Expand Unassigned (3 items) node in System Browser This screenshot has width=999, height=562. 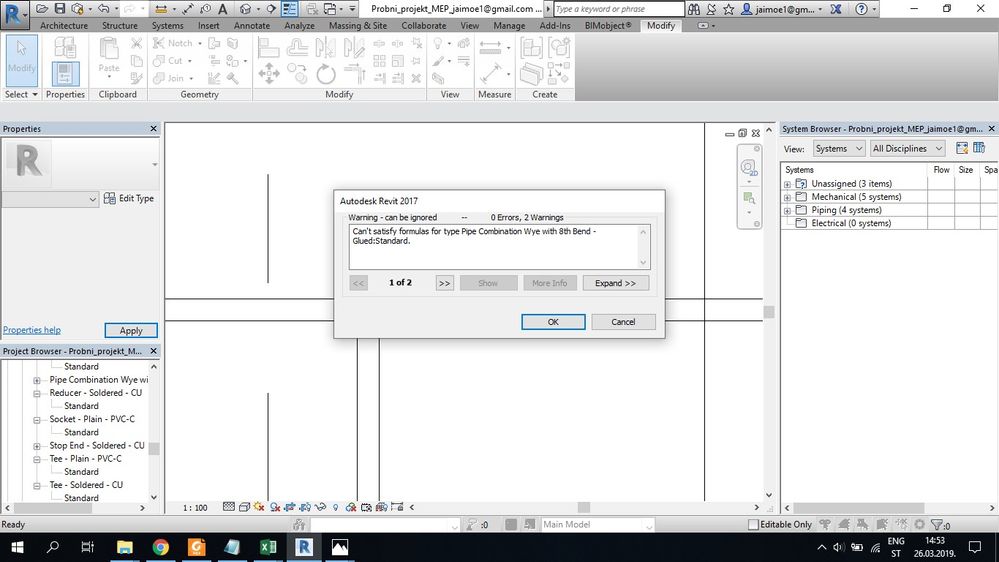coord(787,184)
